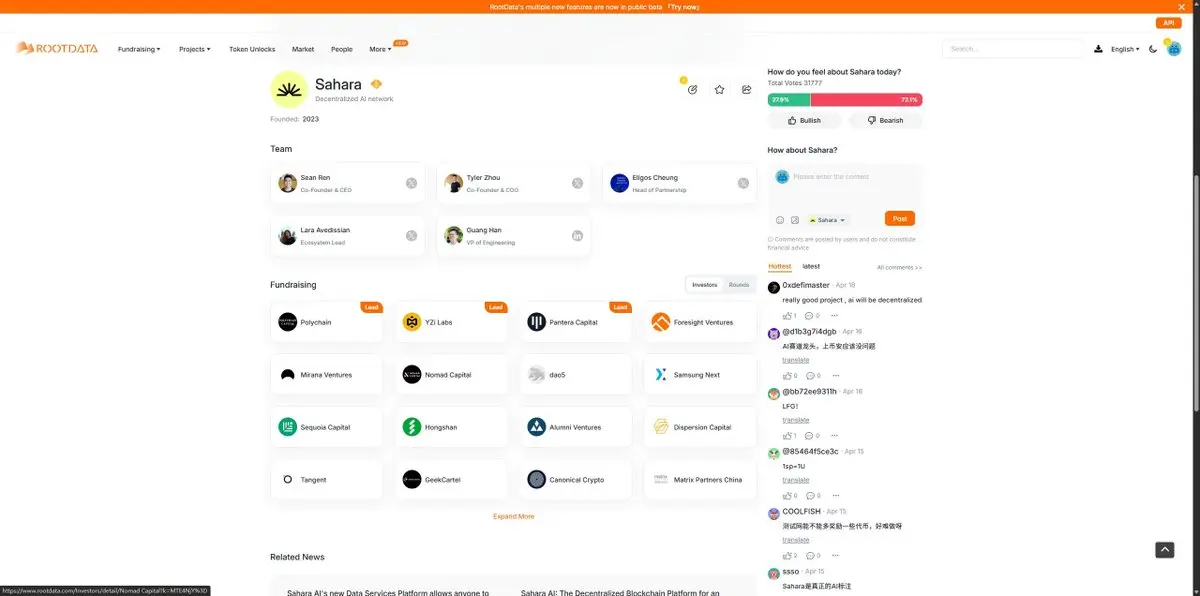Open the Nomad Capital investor card
This screenshot has width=1200, height=596.
click(x=451, y=375)
